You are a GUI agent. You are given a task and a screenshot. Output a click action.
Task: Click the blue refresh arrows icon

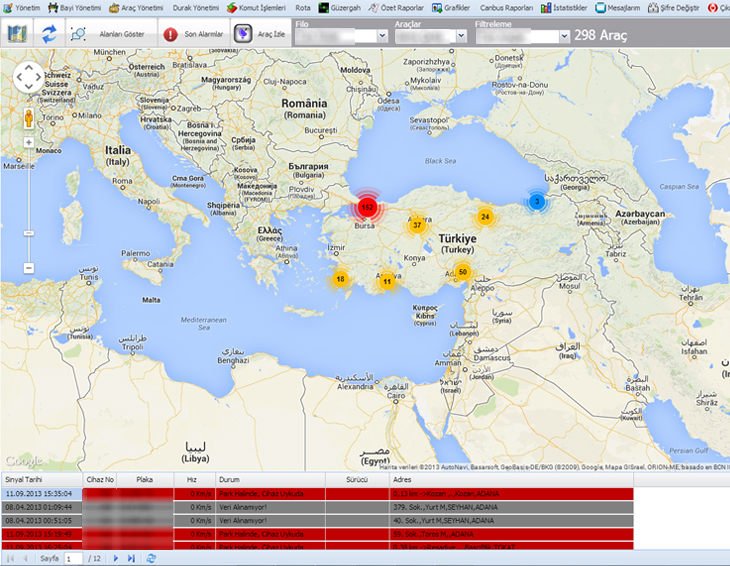click(49, 34)
